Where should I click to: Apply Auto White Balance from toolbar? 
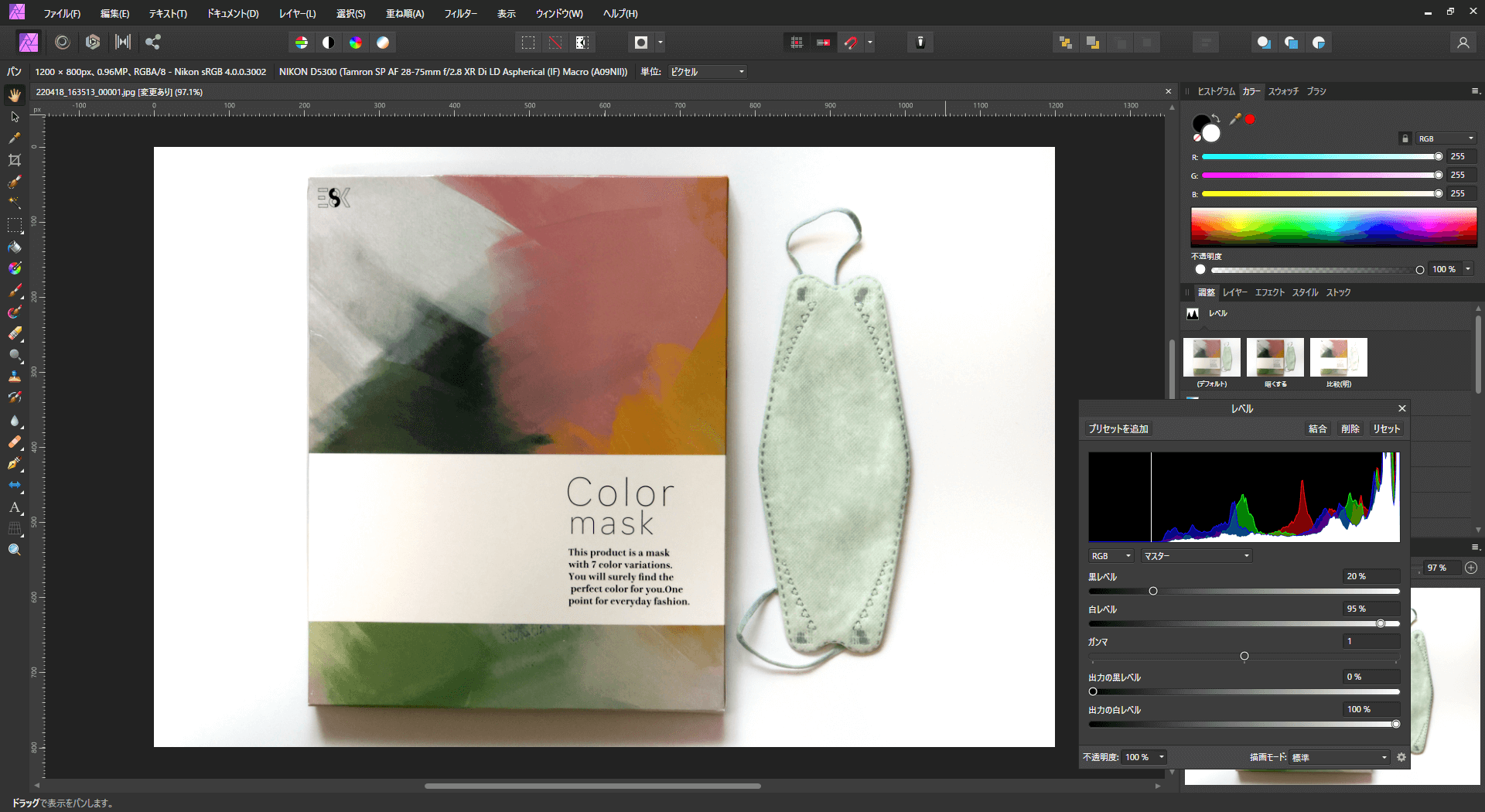[x=383, y=43]
